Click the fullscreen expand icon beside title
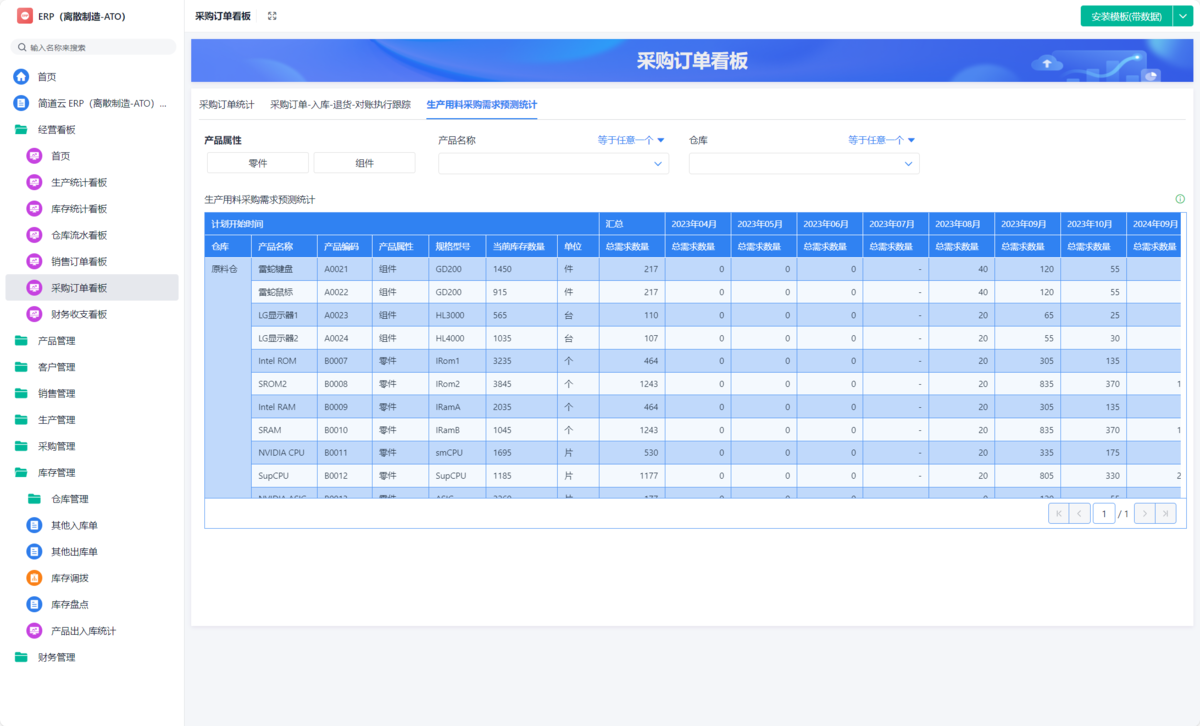 click(x=272, y=16)
